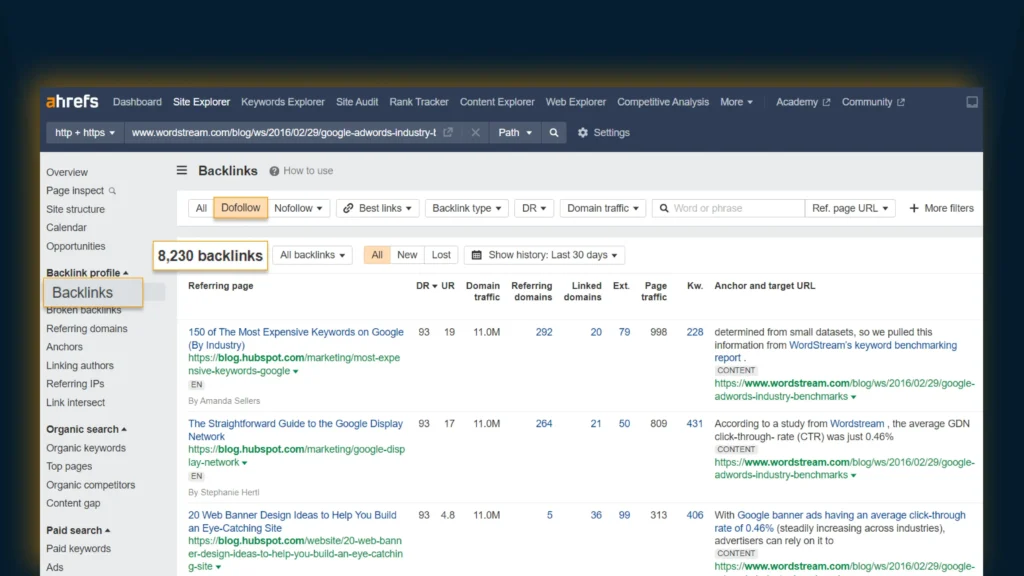Open '150 of The Most Expensive Keywords' link
This screenshot has width=1024, height=576.
296,338
